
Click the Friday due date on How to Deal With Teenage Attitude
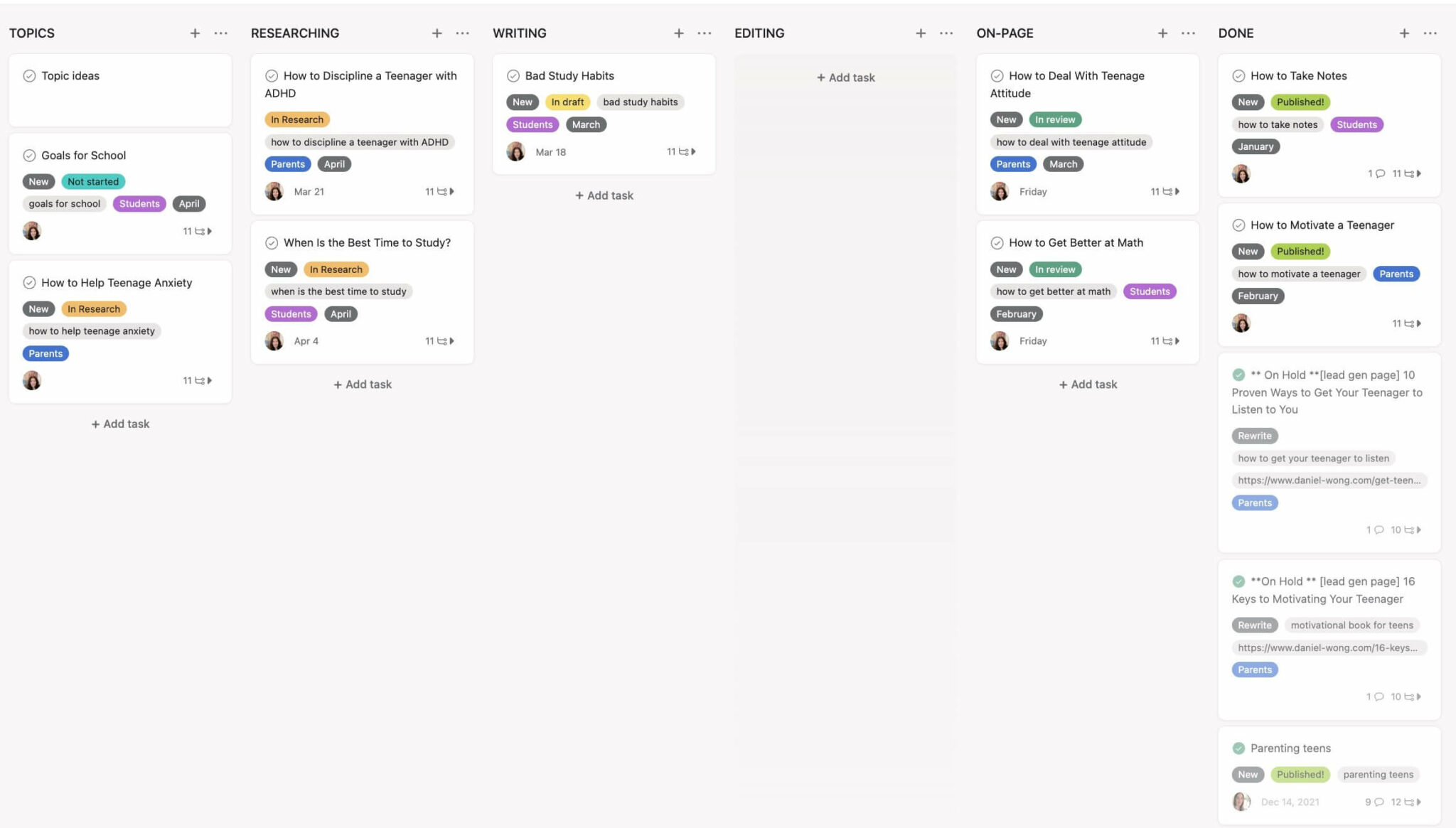click(1032, 191)
